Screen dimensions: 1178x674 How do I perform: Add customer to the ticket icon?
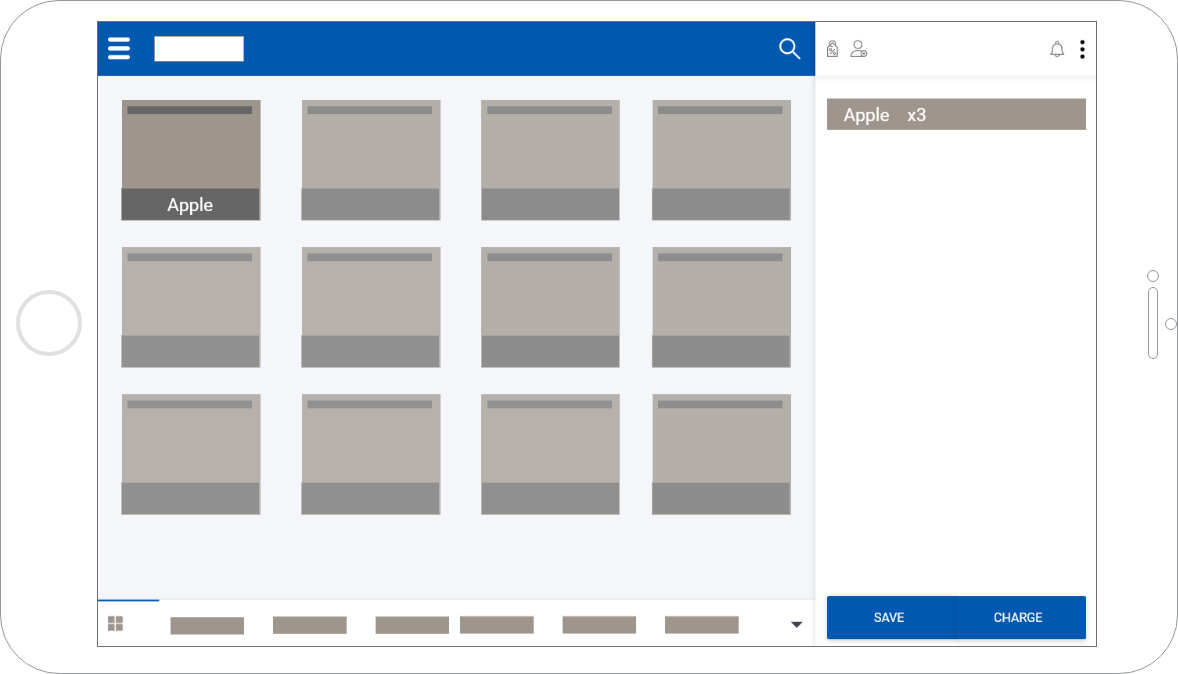click(x=858, y=49)
